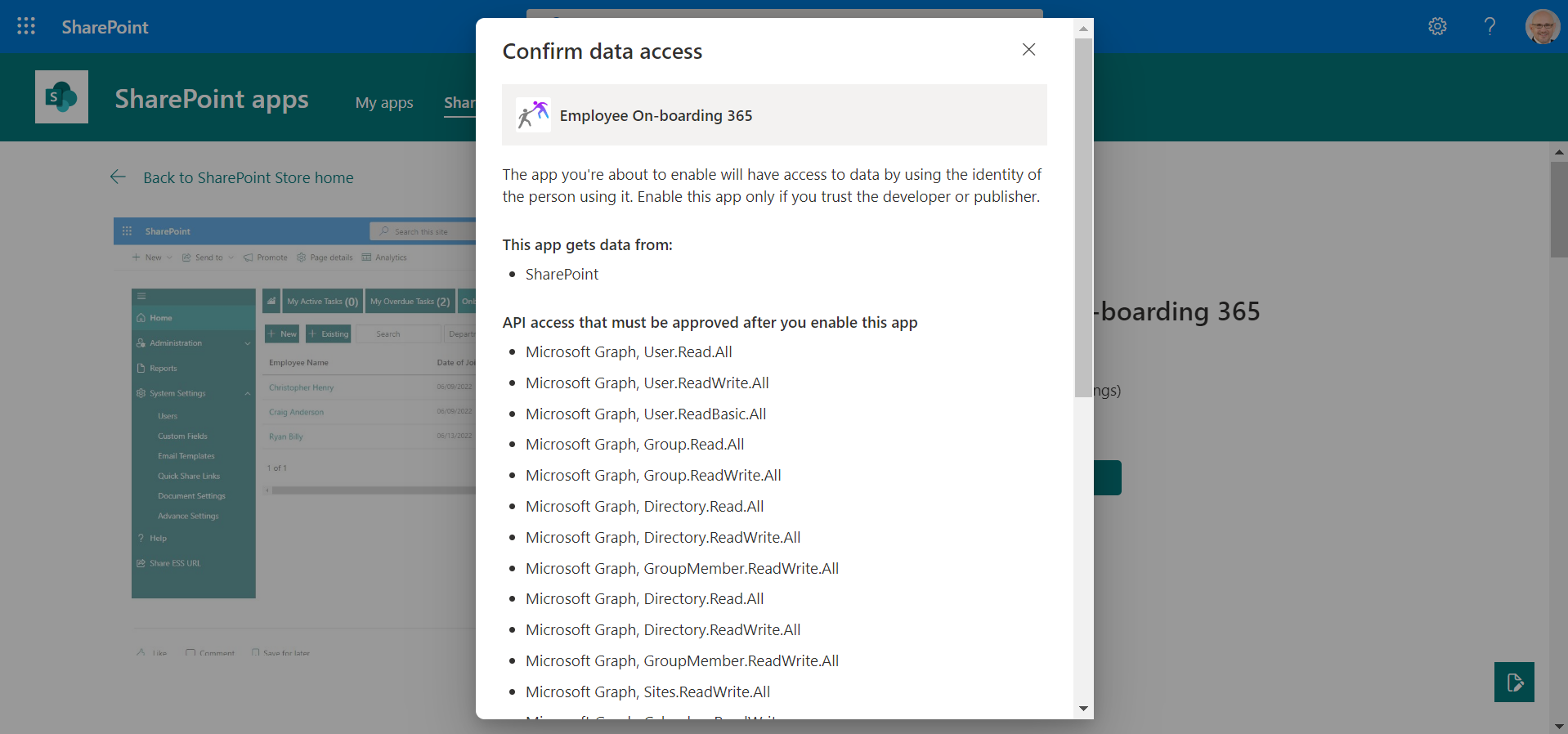Screen dimensions: 1568x734
Task: Click the API access approval heading
Action: 710,323
